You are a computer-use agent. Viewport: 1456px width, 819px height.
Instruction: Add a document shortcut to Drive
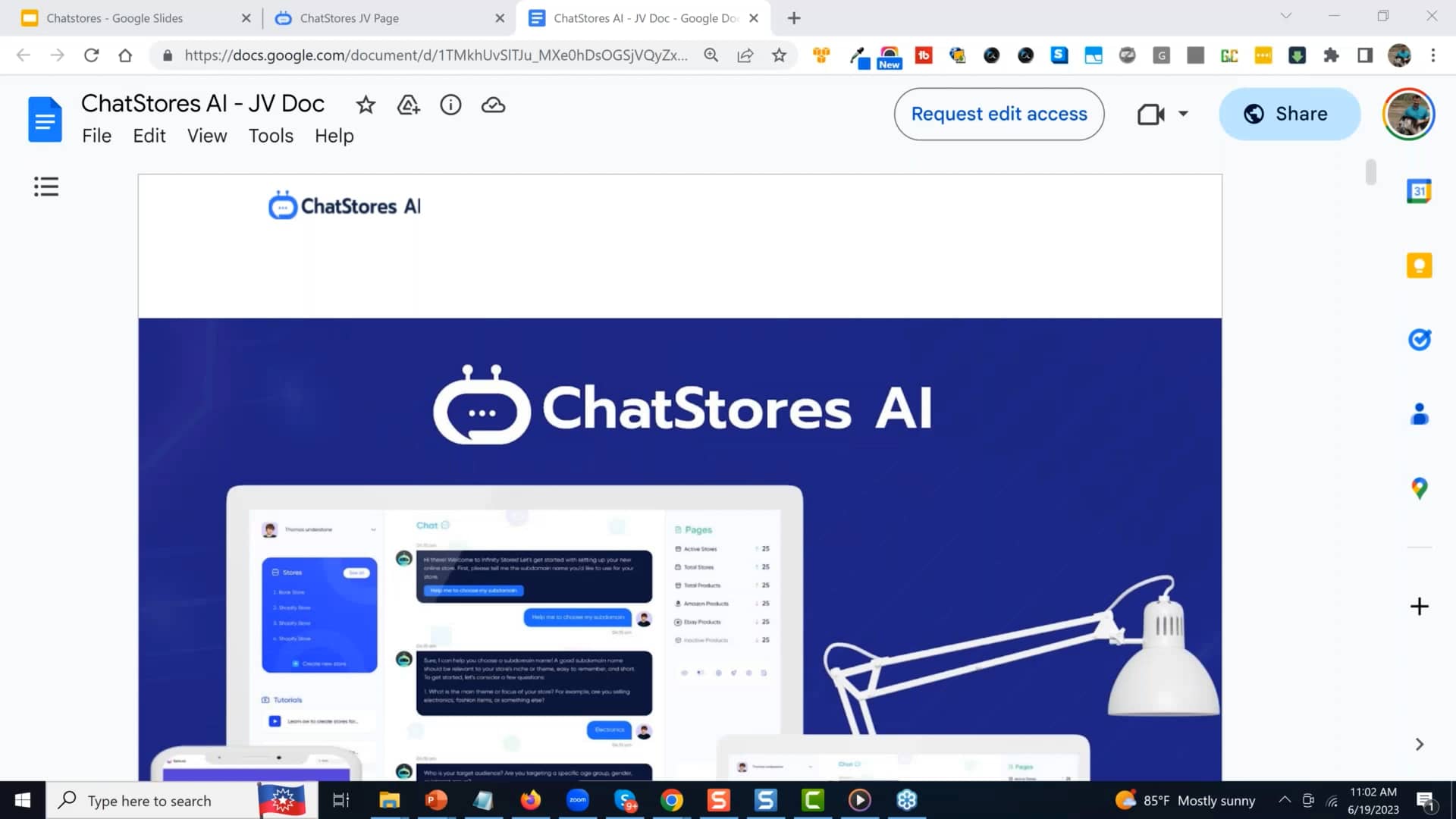click(x=408, y=105)
